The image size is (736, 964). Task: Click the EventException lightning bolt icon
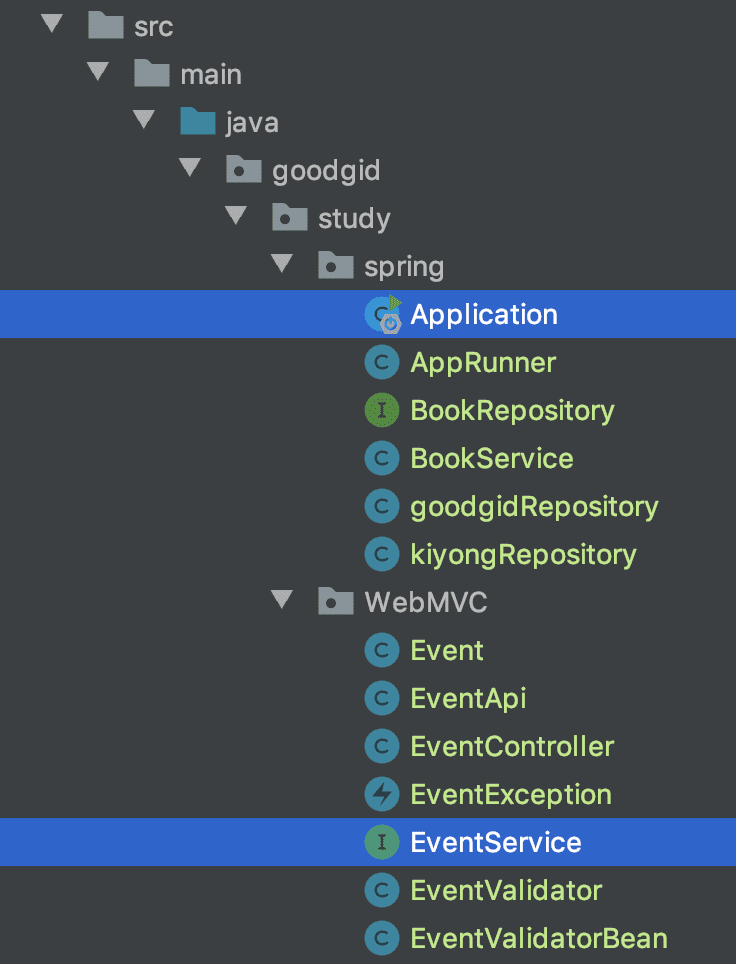[x=382, y=794]
